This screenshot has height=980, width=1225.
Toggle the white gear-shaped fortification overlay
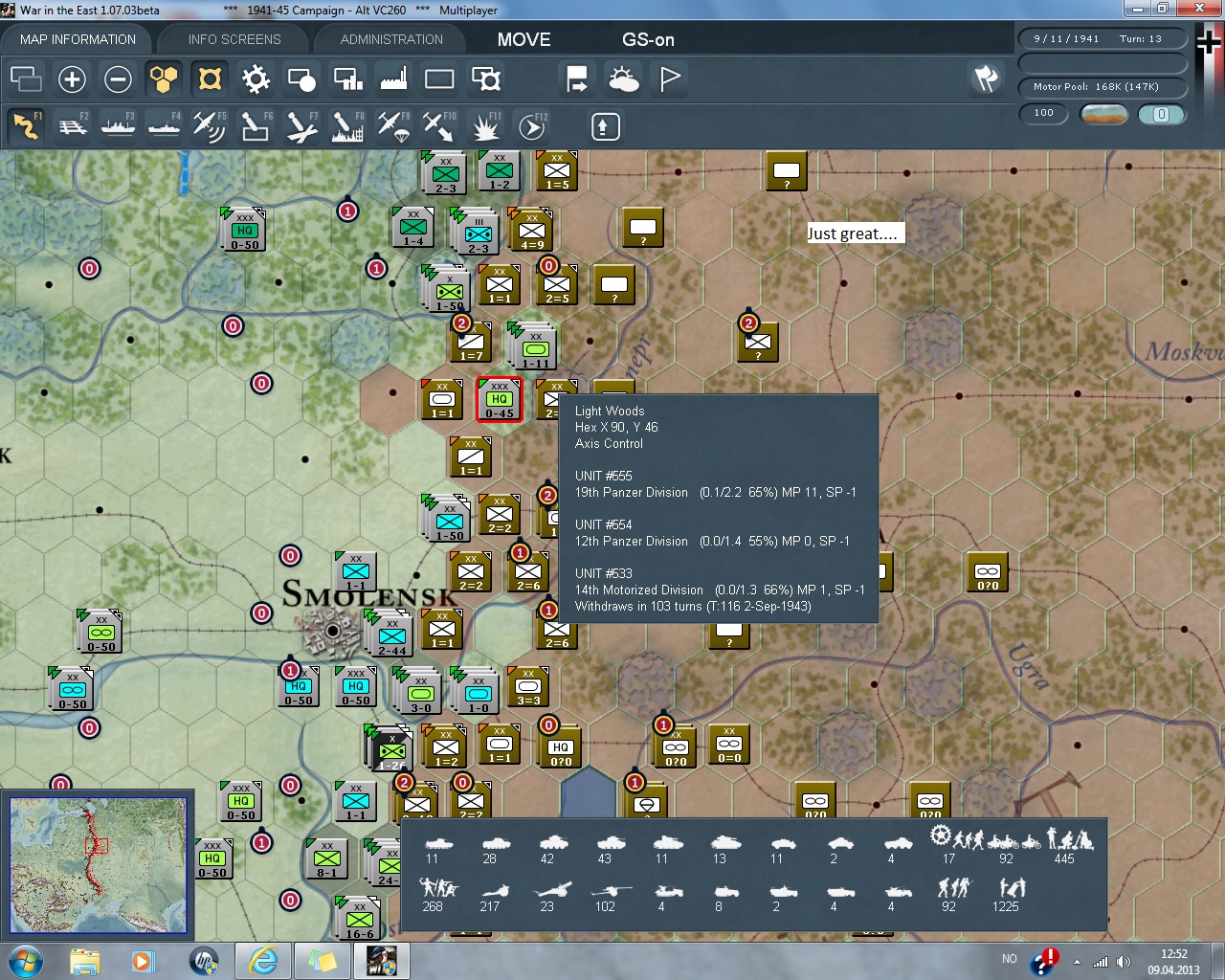256,78
